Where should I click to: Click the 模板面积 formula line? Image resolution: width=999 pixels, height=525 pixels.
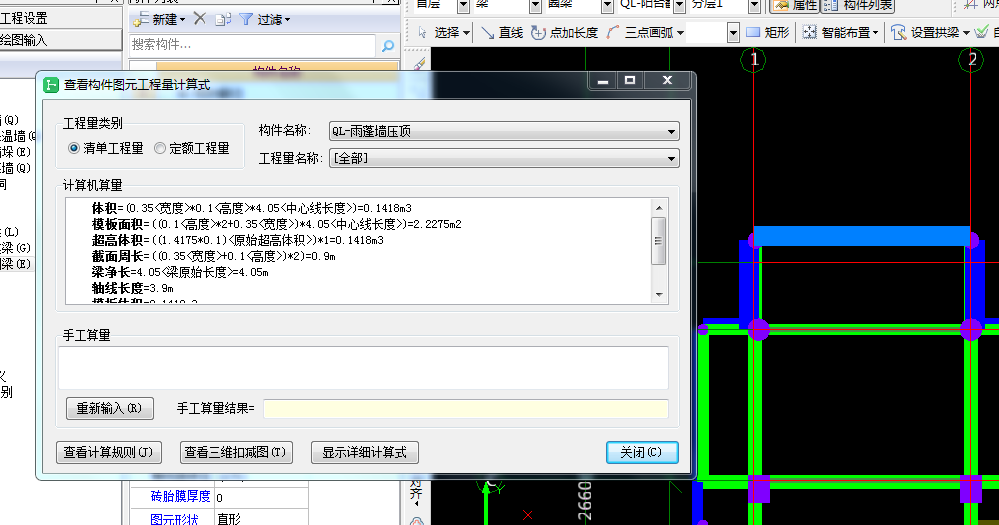pos(277,224)
